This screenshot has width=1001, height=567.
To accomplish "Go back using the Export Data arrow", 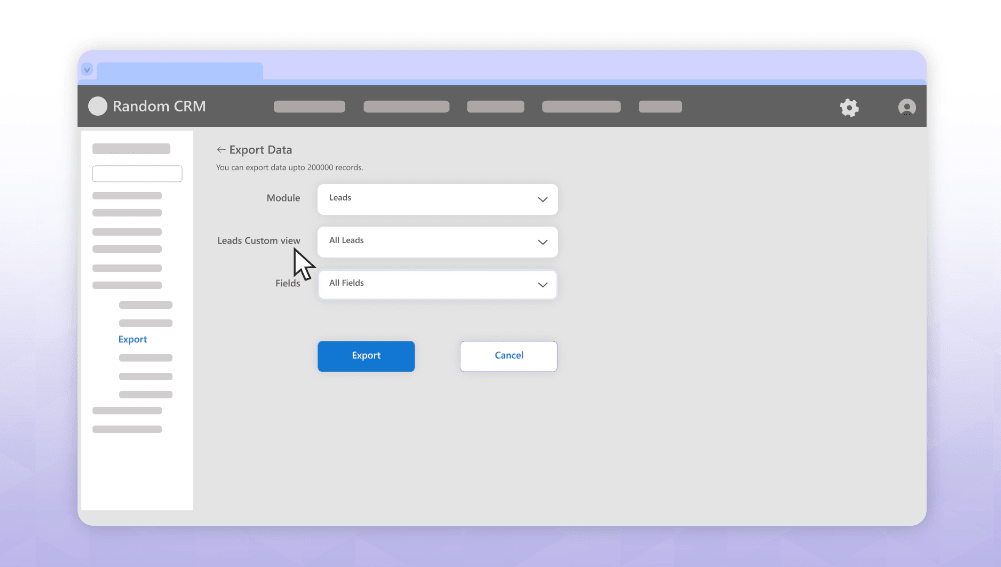I will pos(221,150).
